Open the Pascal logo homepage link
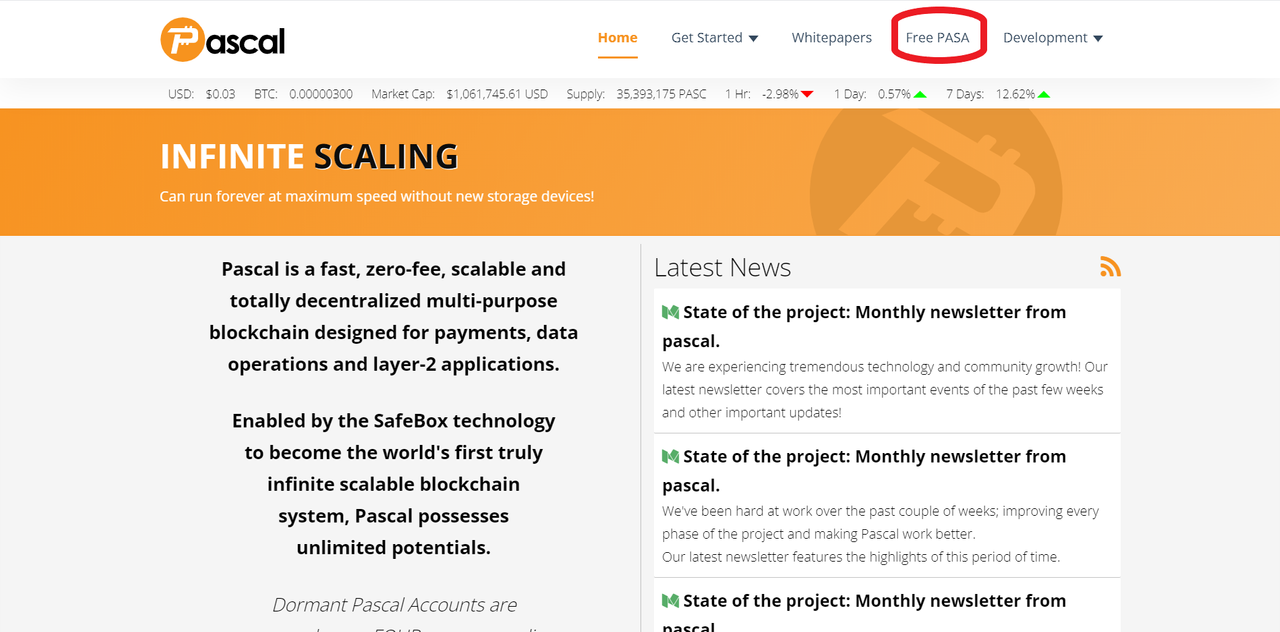The image size is (1280, 632). (x=223, y=40)
